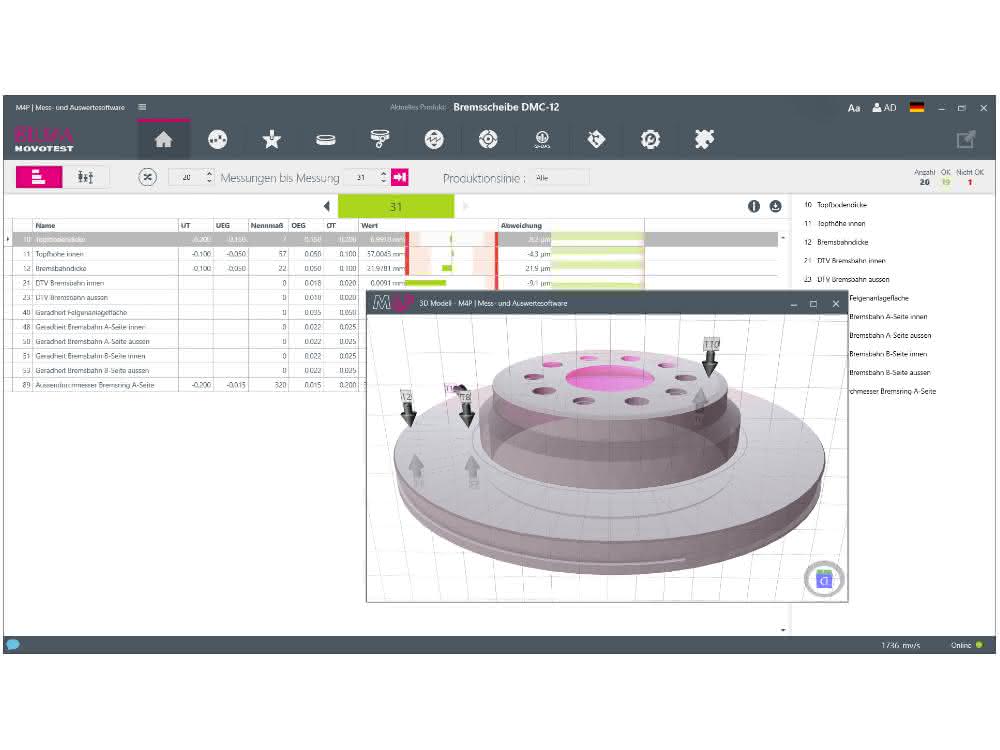
Task: Click the download icon above table
Action: pos(776,206)
